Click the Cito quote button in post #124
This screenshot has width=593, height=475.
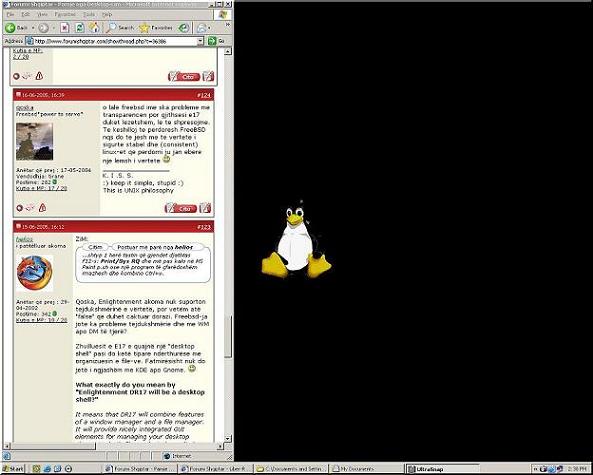coord(181,208)
